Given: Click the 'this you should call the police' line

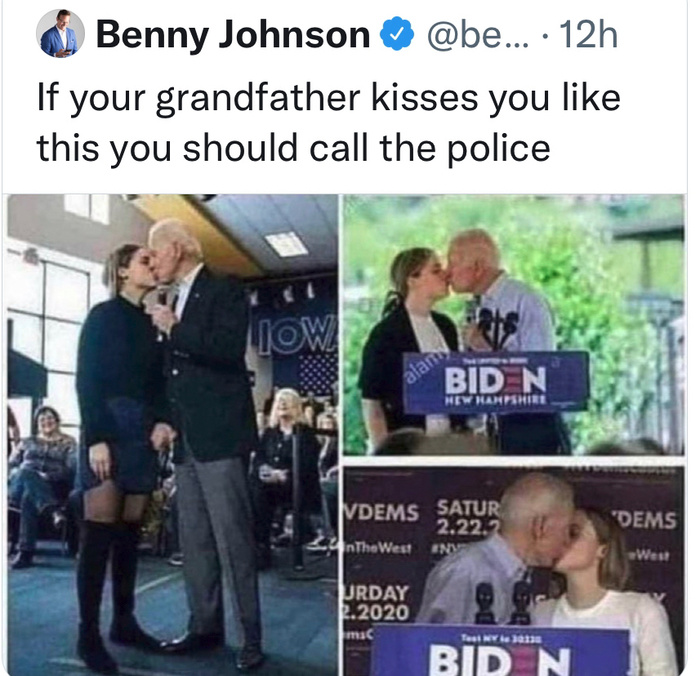Looking at the screenshot, I should coord(293,148).
